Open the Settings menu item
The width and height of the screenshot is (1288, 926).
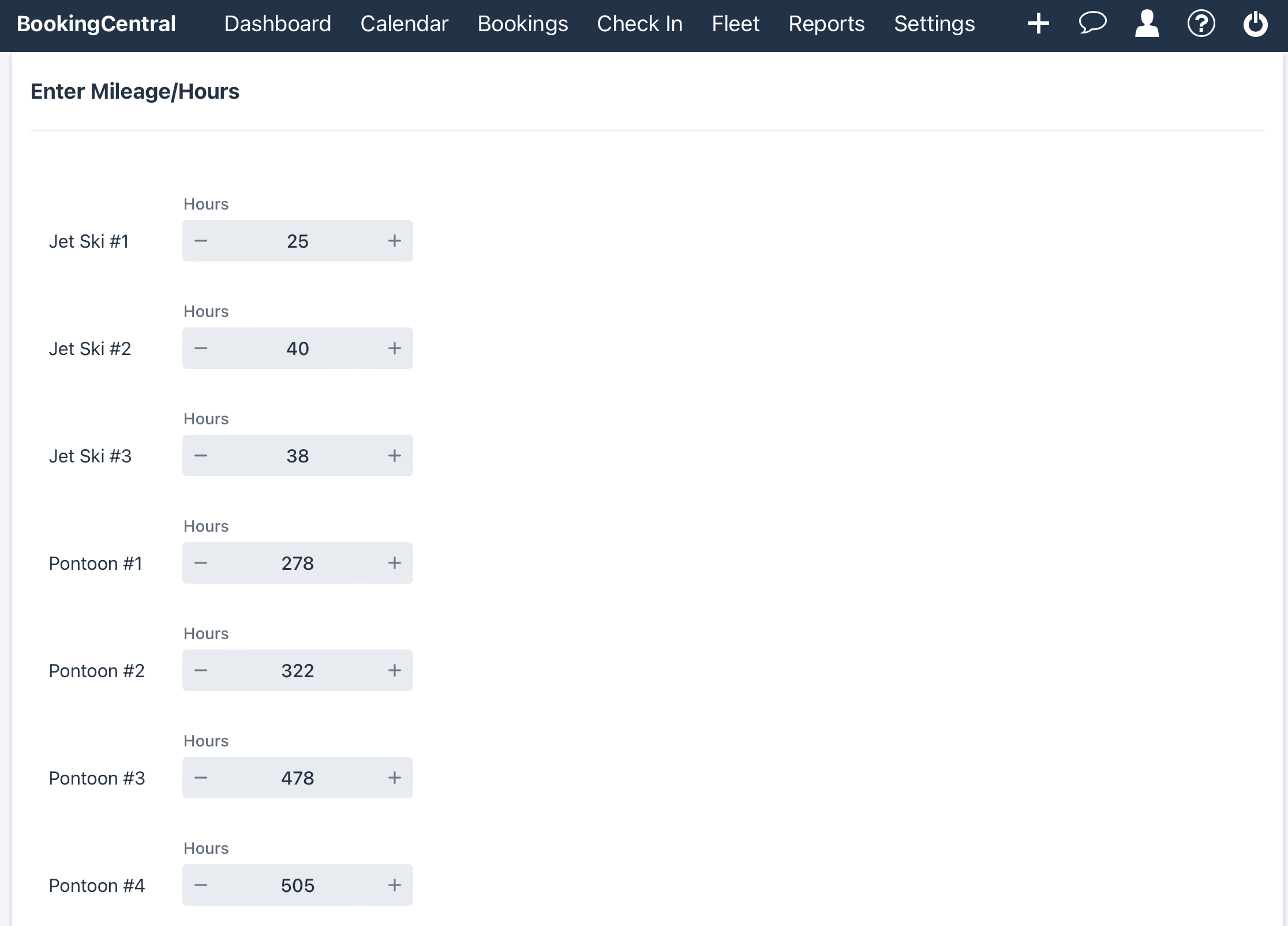click(x=934, y=24)
